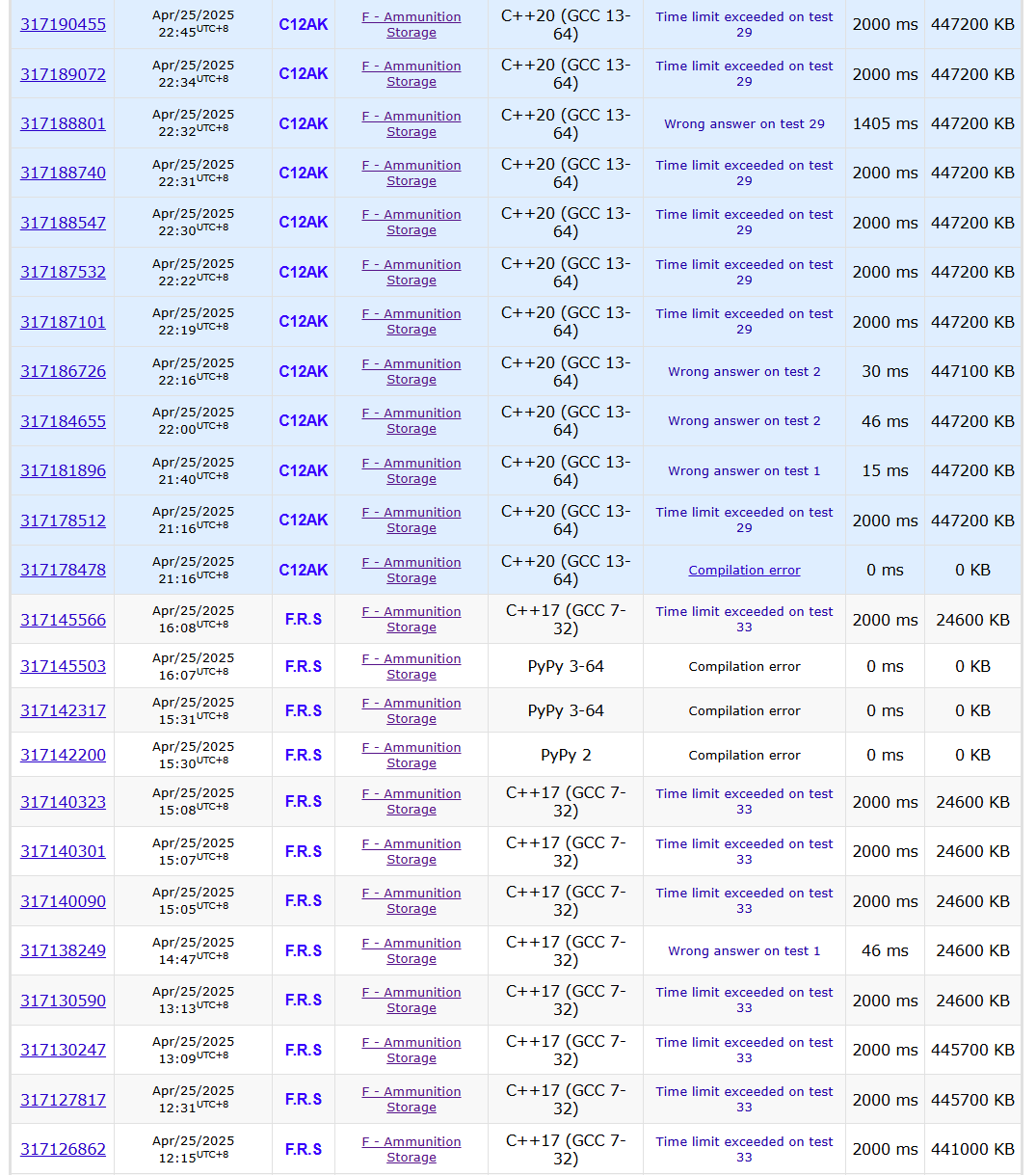Open Ammunition Storage problem in row 317140323
1036x1175 pixels.
[x=412, y=802]
